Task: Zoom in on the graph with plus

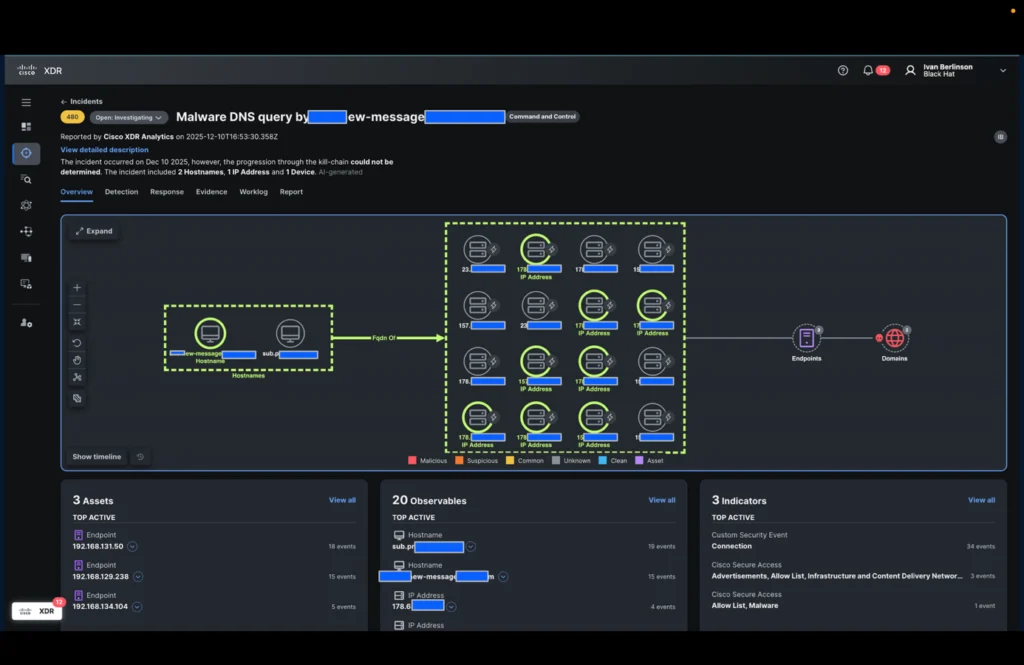Action: coord(78,288)
